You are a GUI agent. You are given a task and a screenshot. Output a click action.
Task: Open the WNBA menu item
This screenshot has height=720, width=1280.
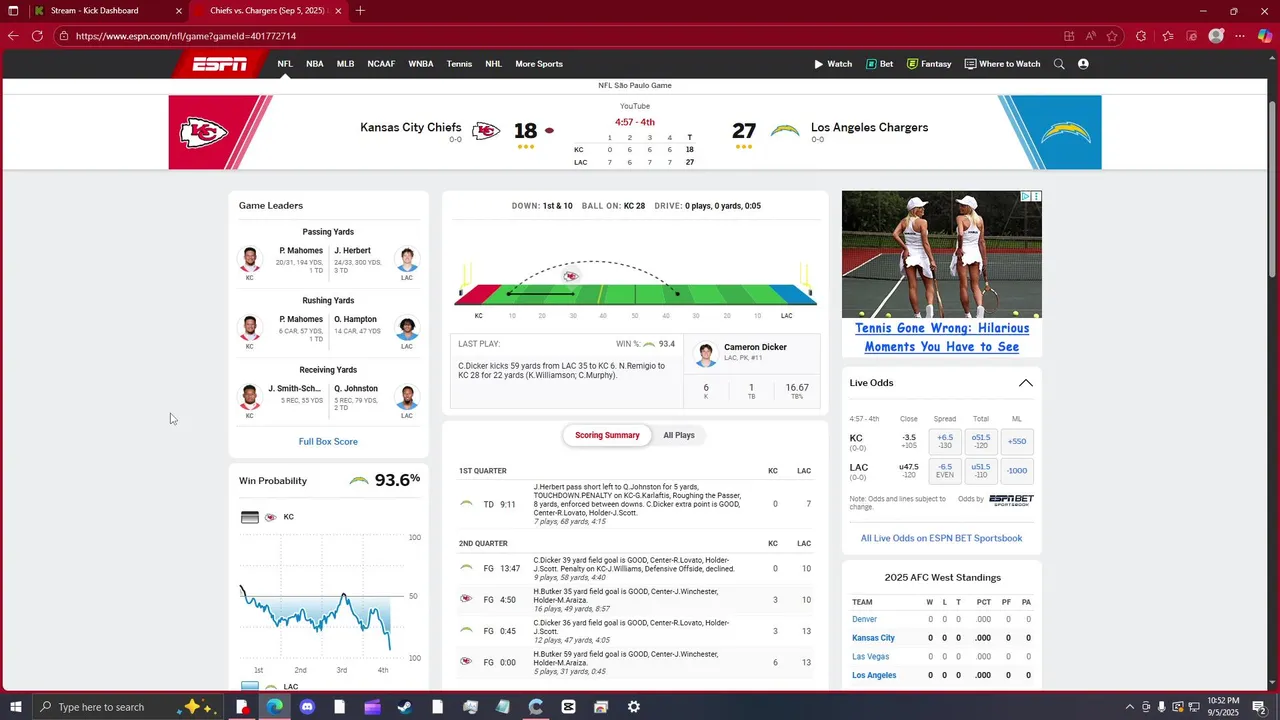421,64
